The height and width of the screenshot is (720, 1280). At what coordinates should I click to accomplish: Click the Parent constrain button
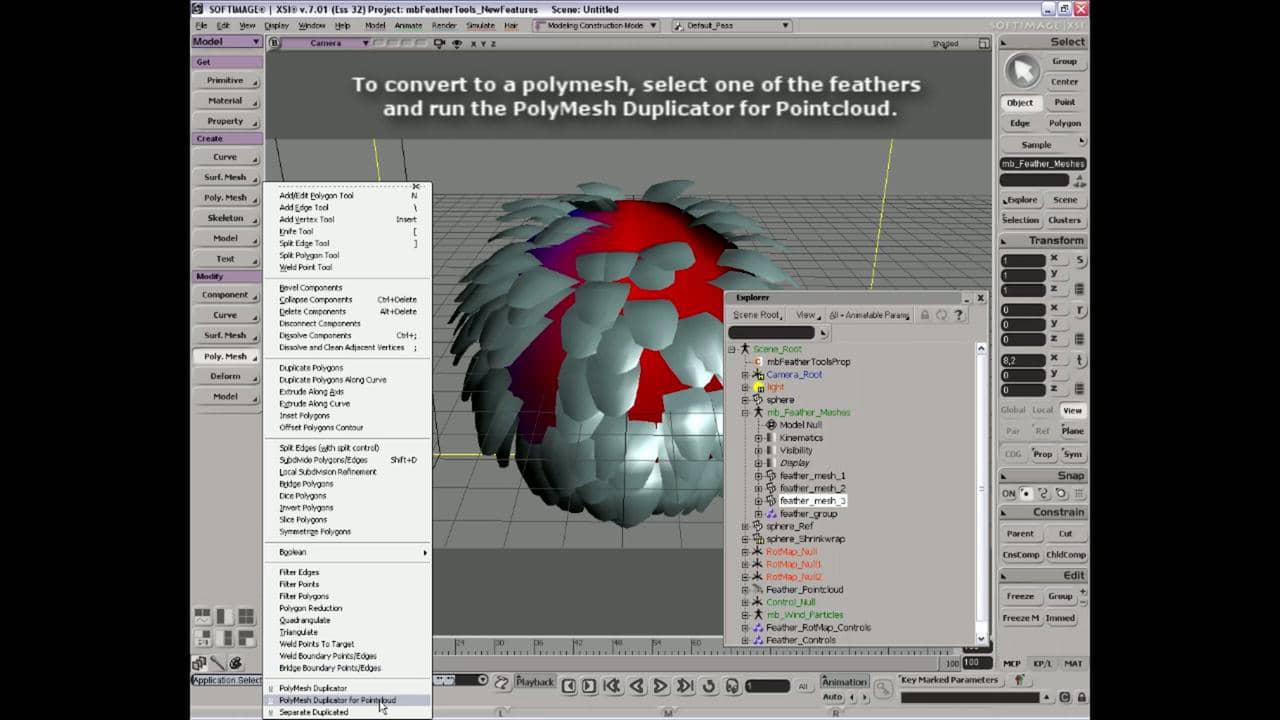pos(1021,533)
